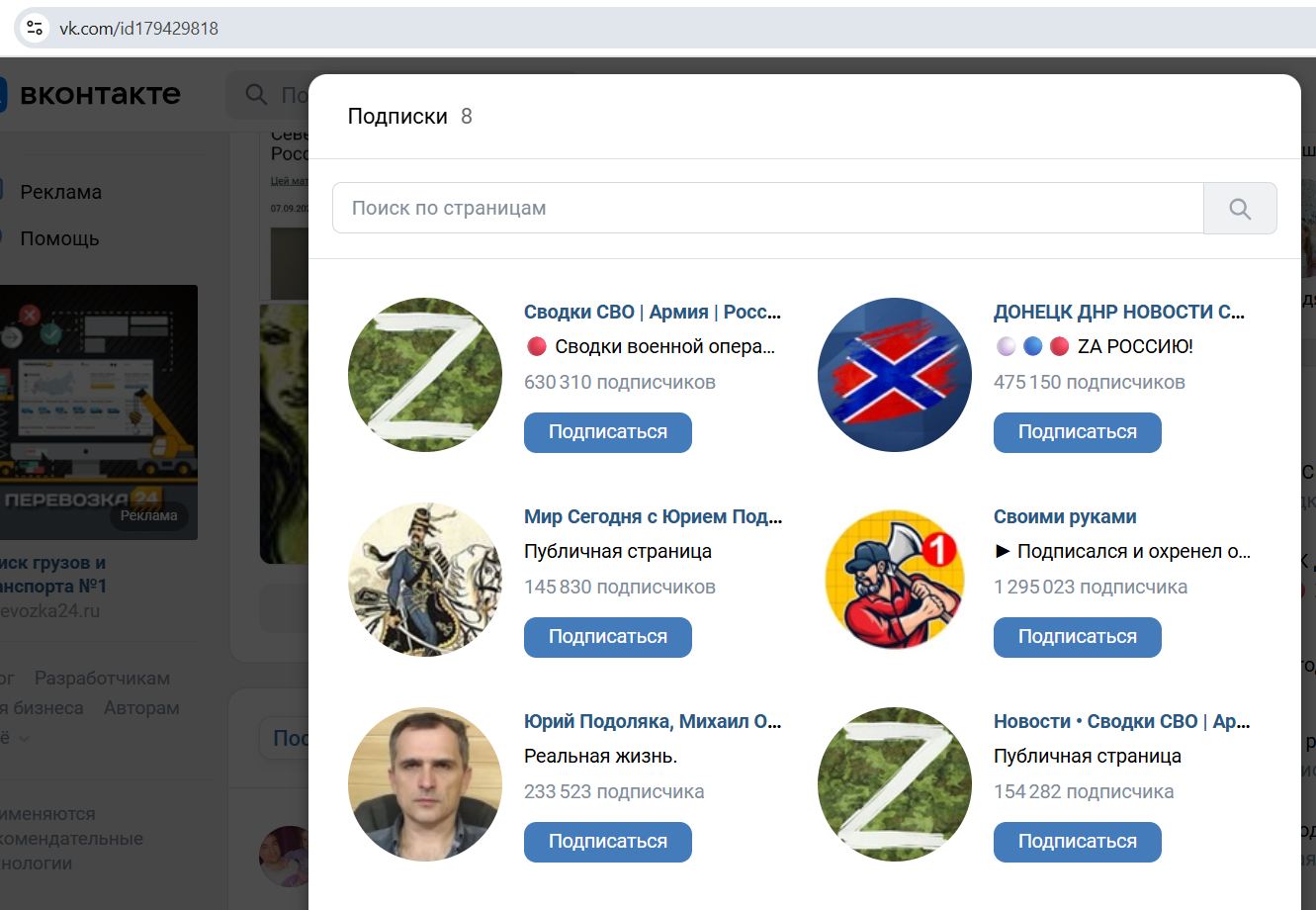Screen dimensions: 1316x910
Task: Click 'Подписался и охренел о...' status text
Action: tap(1134, 551)
